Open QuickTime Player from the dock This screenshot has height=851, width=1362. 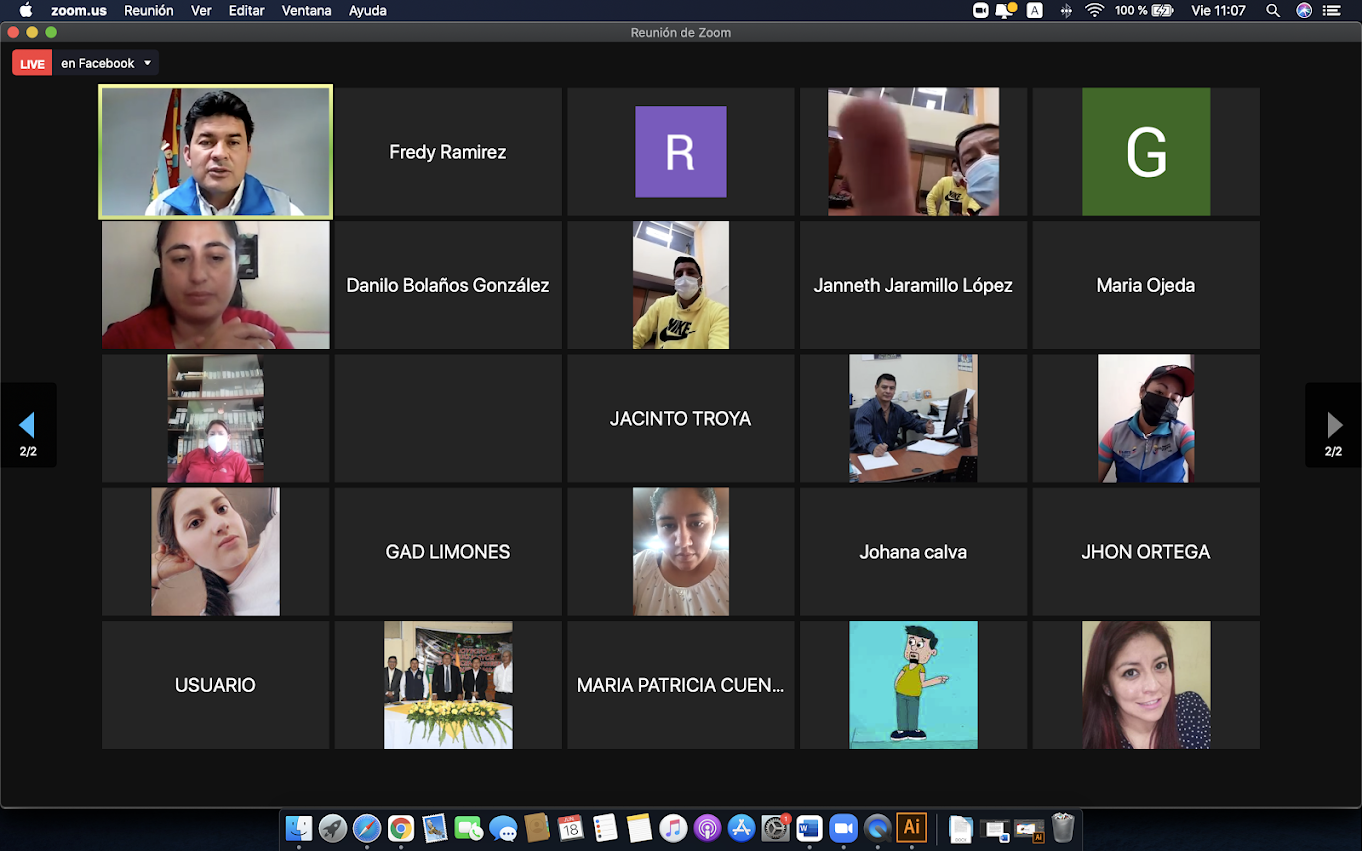pyautogui.click(x=877, y=828)
